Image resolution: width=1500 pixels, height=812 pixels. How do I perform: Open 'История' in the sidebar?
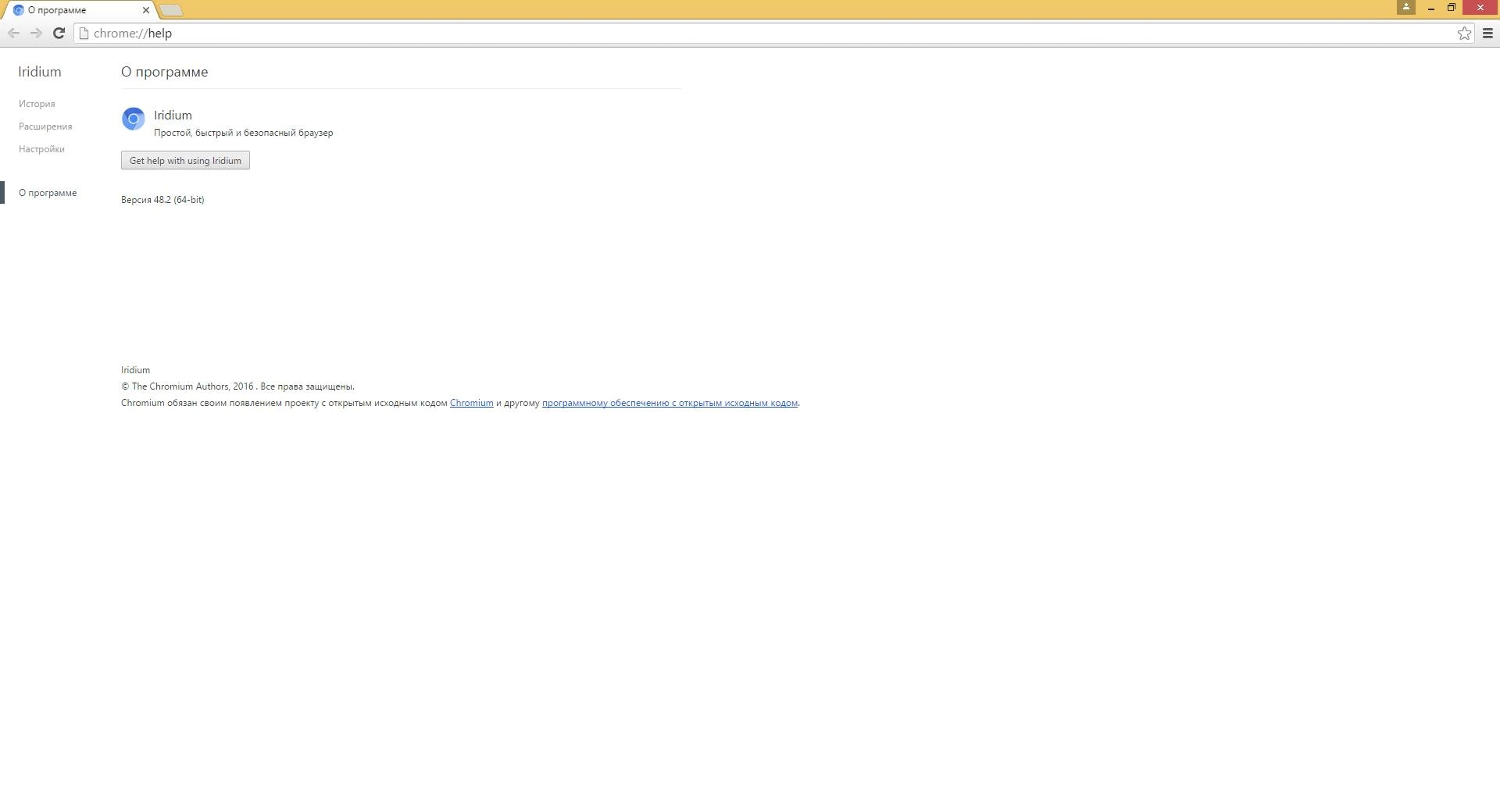pos(37,104)
